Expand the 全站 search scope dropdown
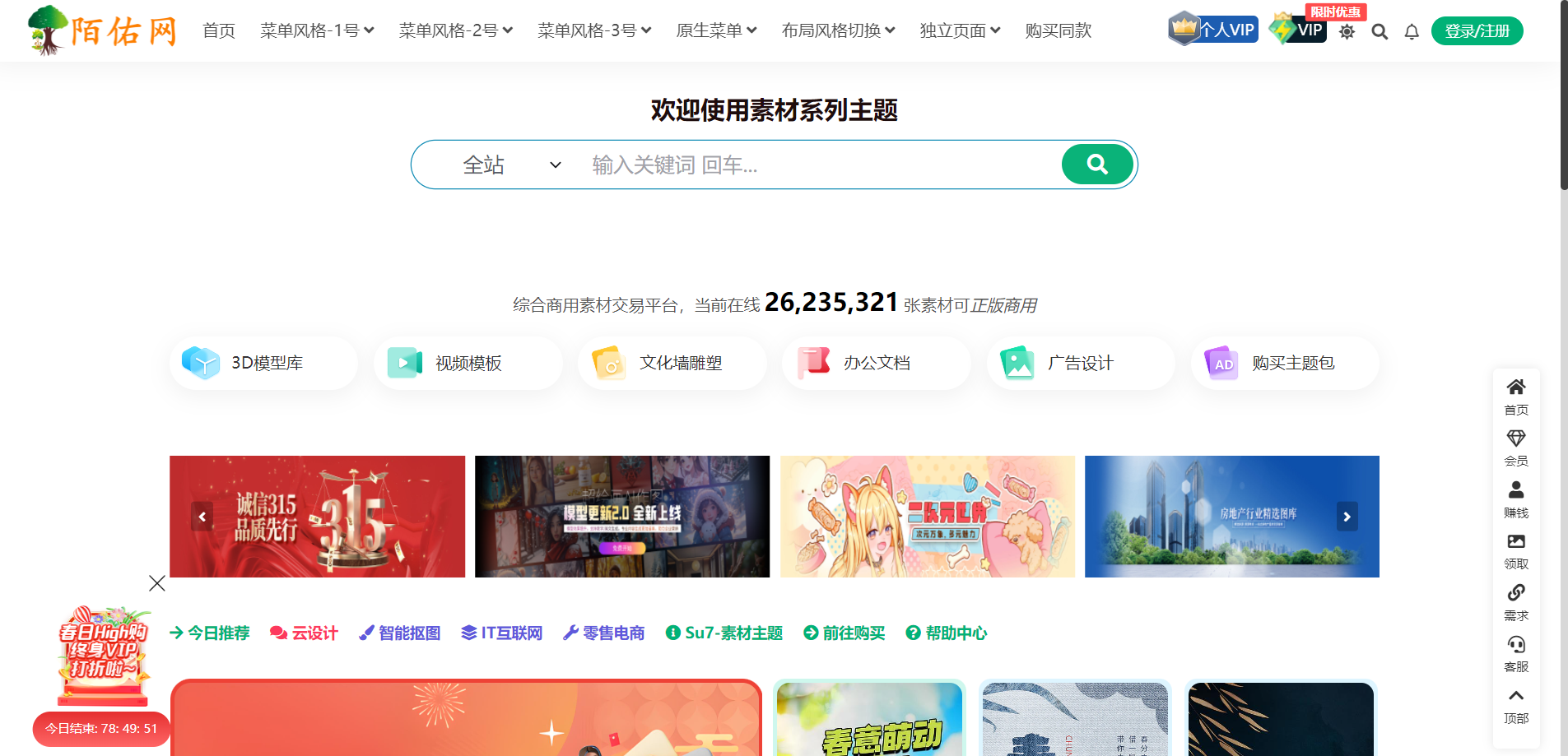 click(511, 165)
